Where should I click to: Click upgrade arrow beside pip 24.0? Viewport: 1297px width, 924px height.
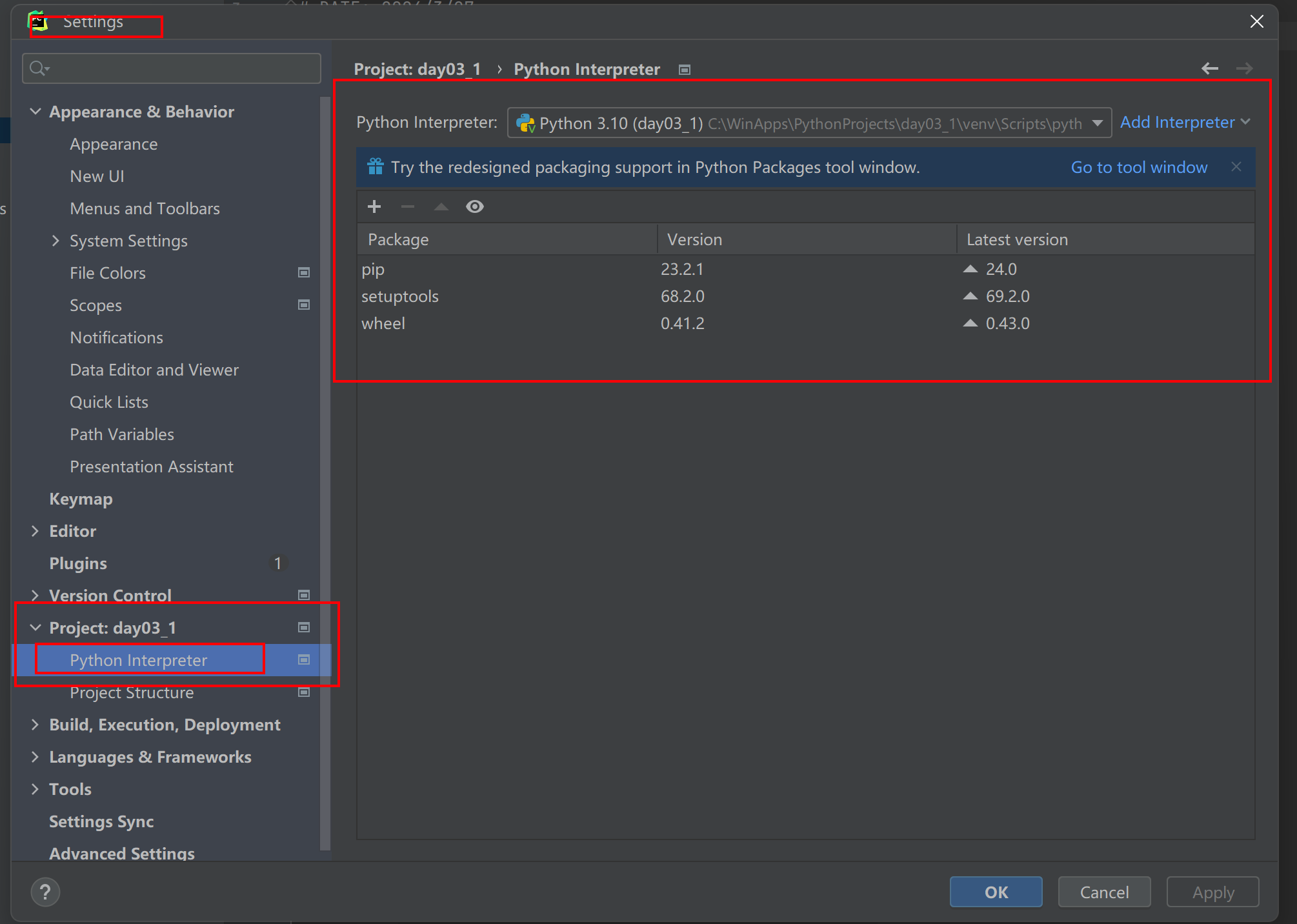[970, 269]
